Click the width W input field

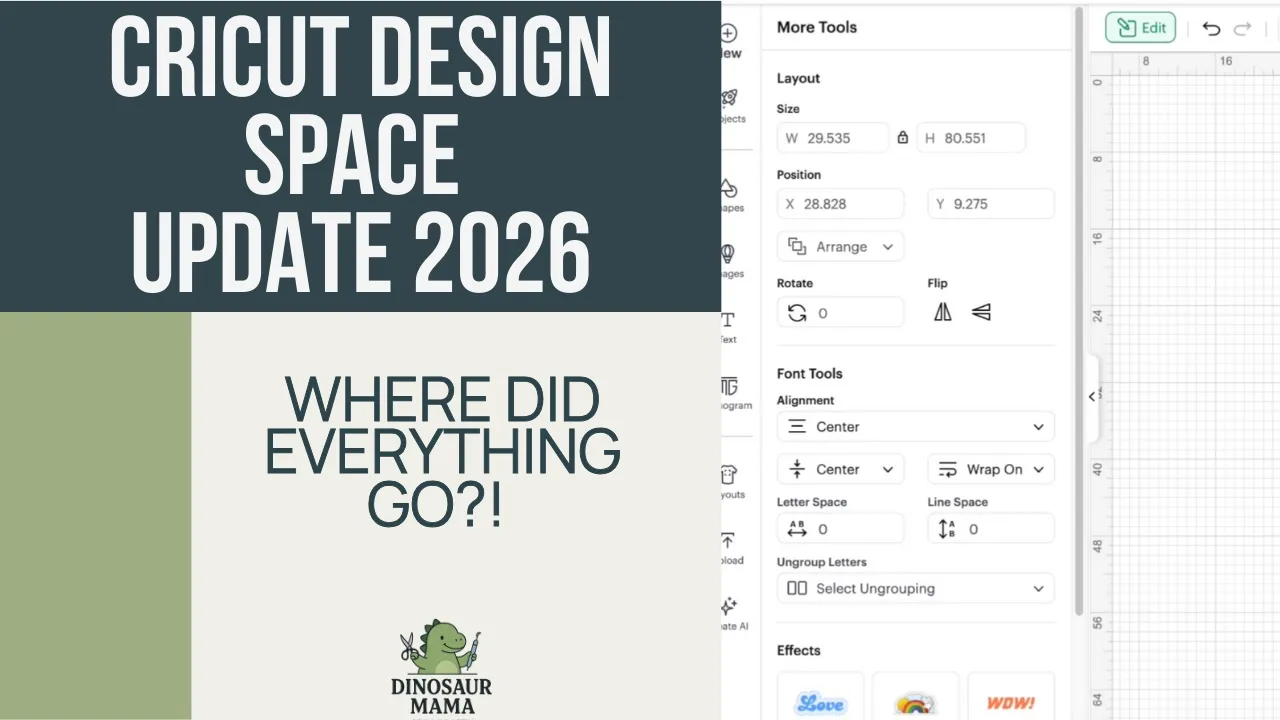(x=832, y=138)
